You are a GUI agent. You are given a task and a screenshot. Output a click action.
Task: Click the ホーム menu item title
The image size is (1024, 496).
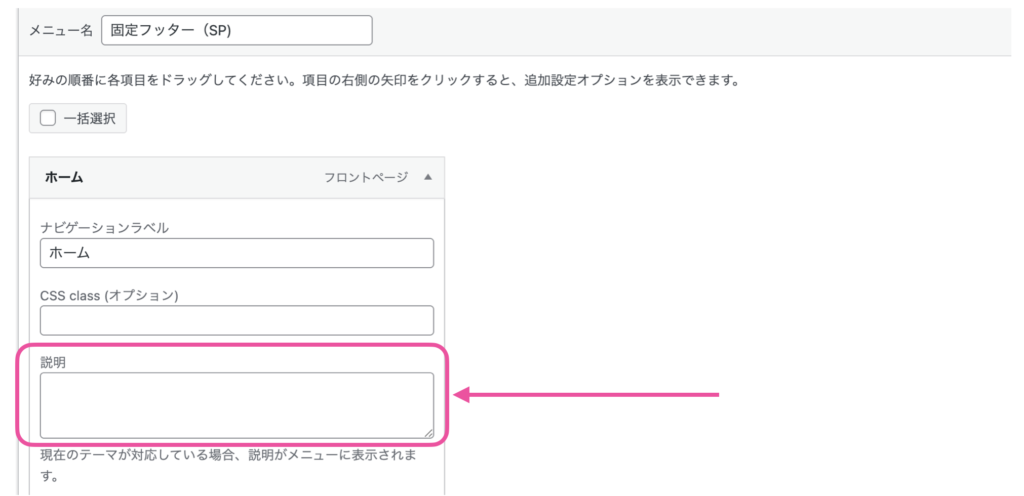[64, 177]
